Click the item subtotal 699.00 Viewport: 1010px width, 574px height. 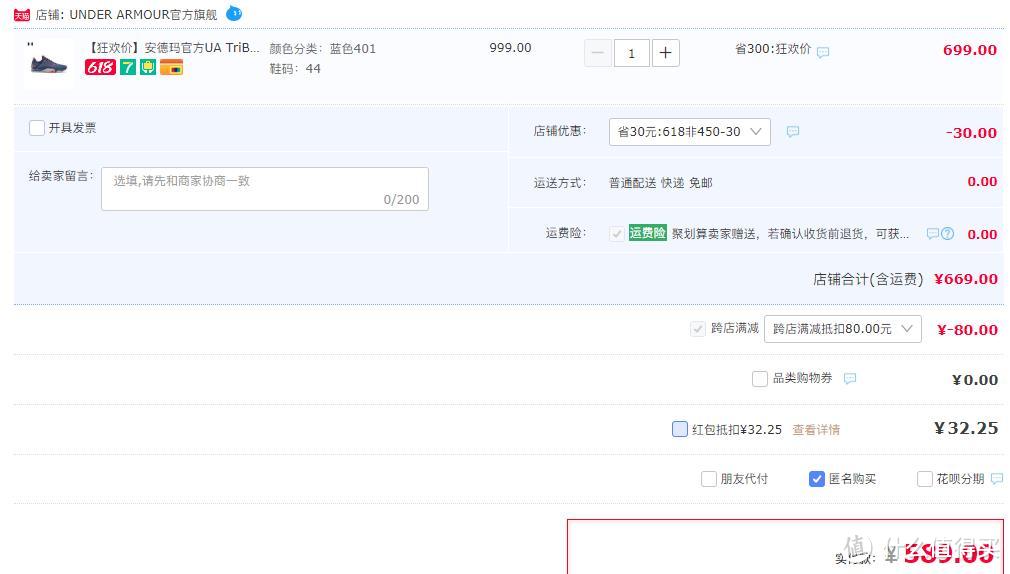click(x=970, y=50)
